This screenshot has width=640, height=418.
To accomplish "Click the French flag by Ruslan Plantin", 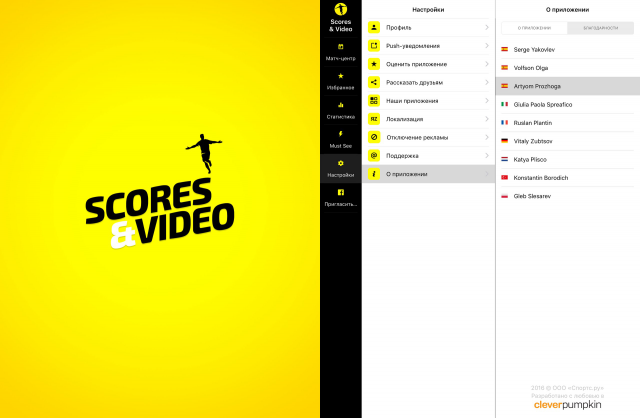I will click(x=504, y=122).
